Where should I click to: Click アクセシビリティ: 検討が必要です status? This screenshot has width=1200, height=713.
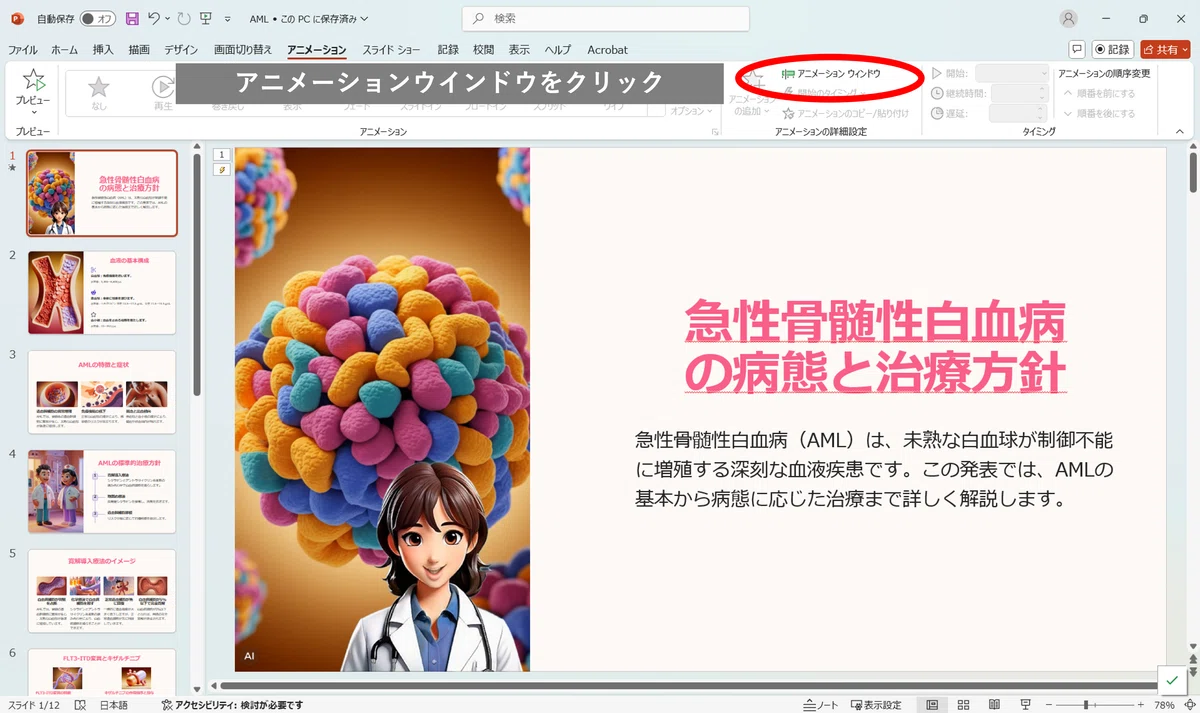[x=232, y=705]
